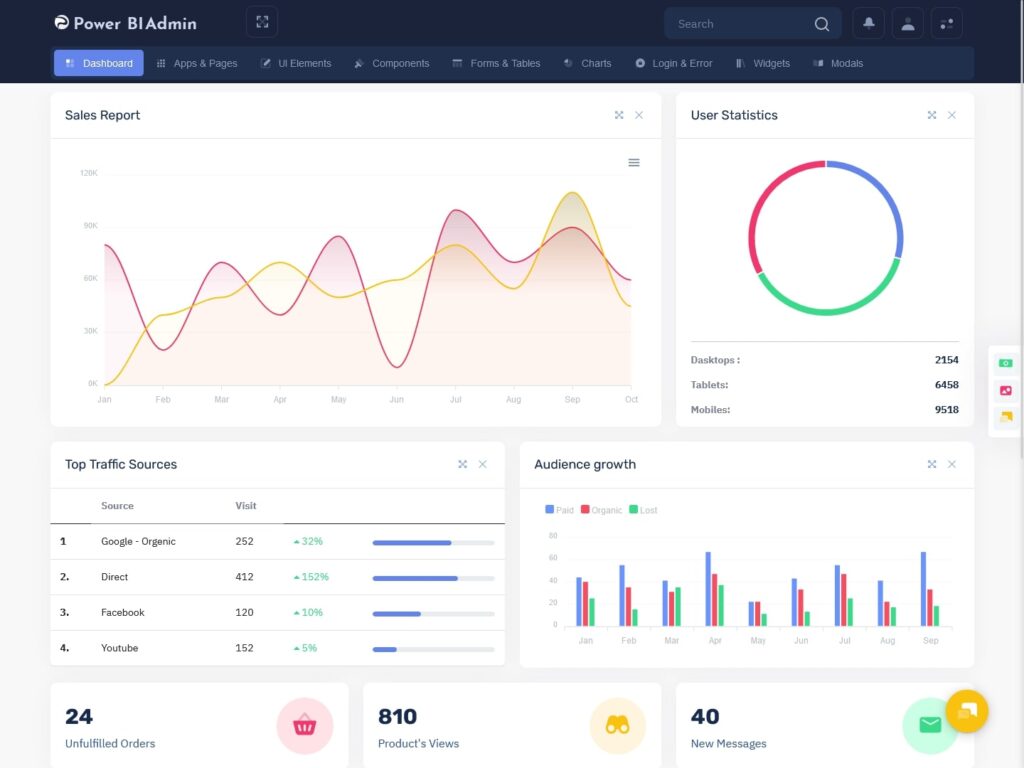Click the Power BI Admin logo link

pos(124,22)
